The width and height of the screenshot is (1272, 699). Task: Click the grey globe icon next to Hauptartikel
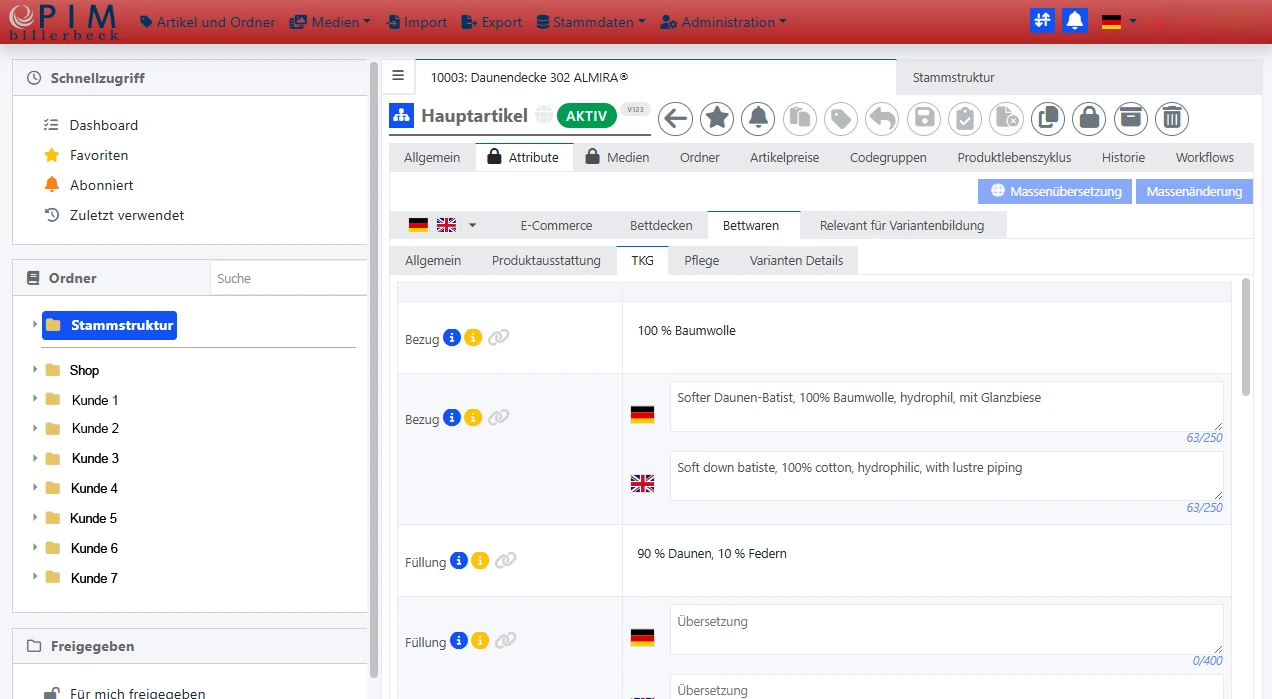click(543, 115)
